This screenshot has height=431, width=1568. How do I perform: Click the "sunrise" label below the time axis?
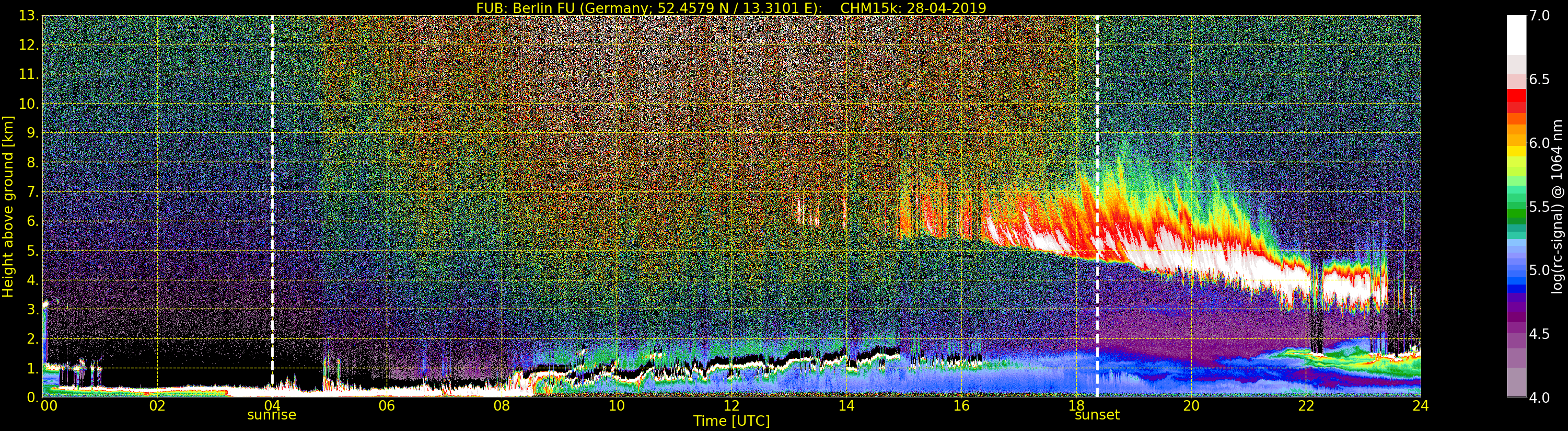click(x=272, y=415)
